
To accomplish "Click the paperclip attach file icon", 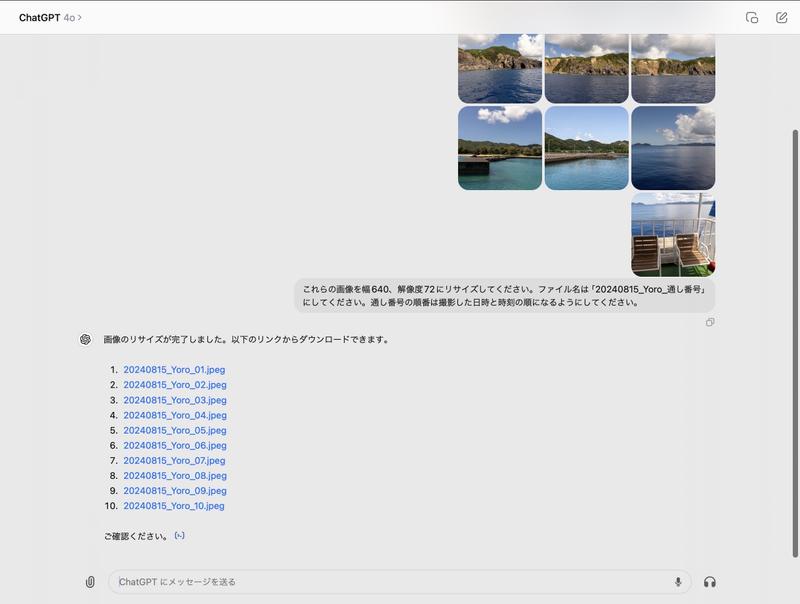I will [x=90, y=582].
